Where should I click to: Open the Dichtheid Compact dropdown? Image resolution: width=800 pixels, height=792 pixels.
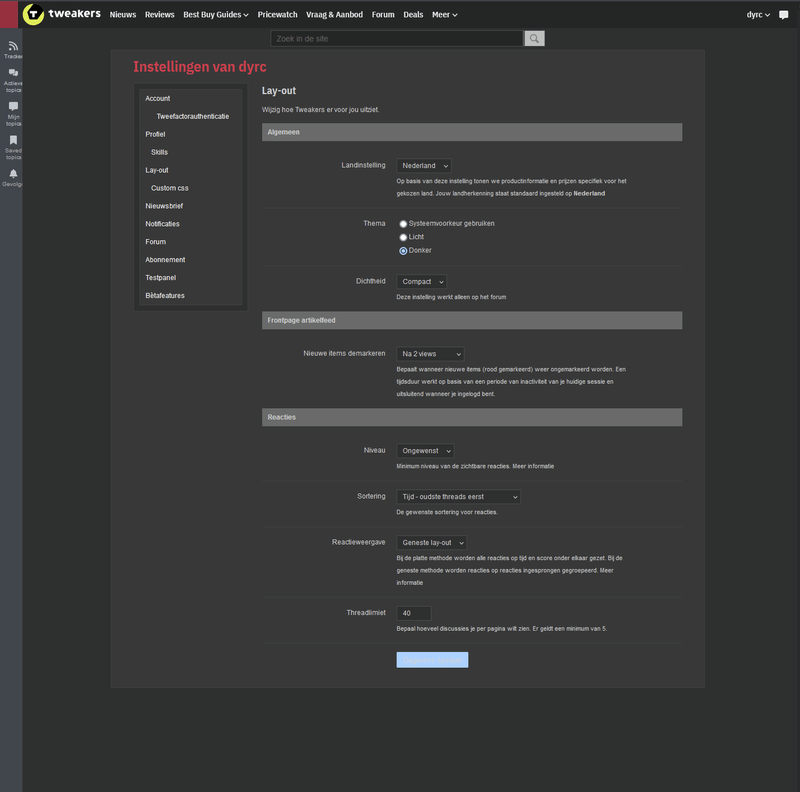click(421, 282)
